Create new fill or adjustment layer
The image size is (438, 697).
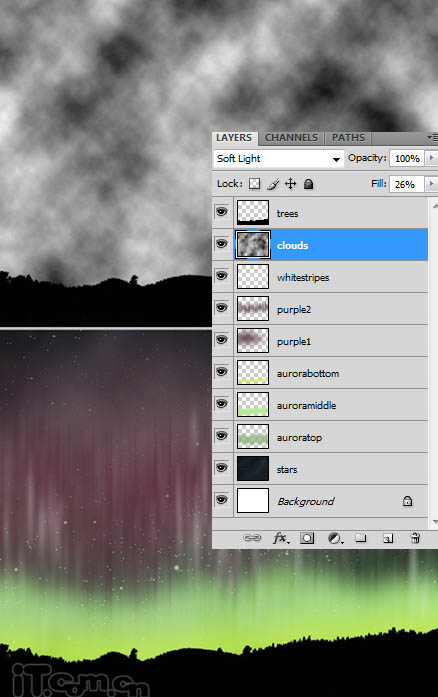click(335, 538)
